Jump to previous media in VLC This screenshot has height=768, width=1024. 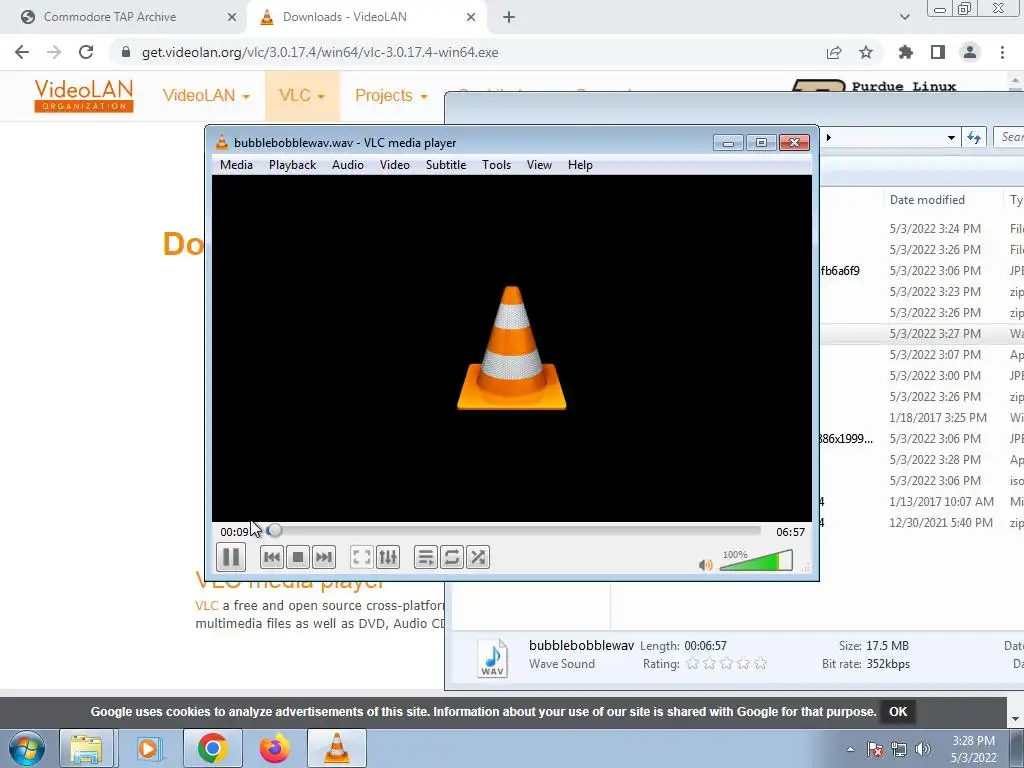click(272, 557)
